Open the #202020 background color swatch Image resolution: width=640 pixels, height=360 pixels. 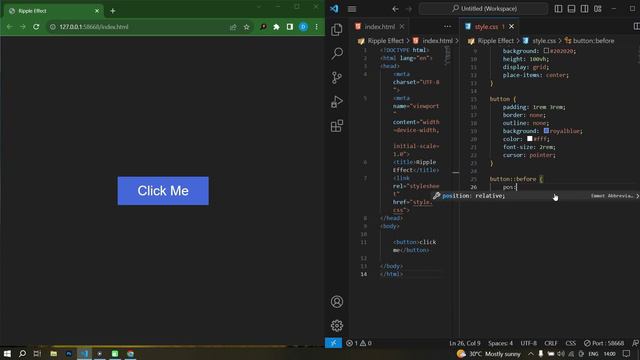546,51
